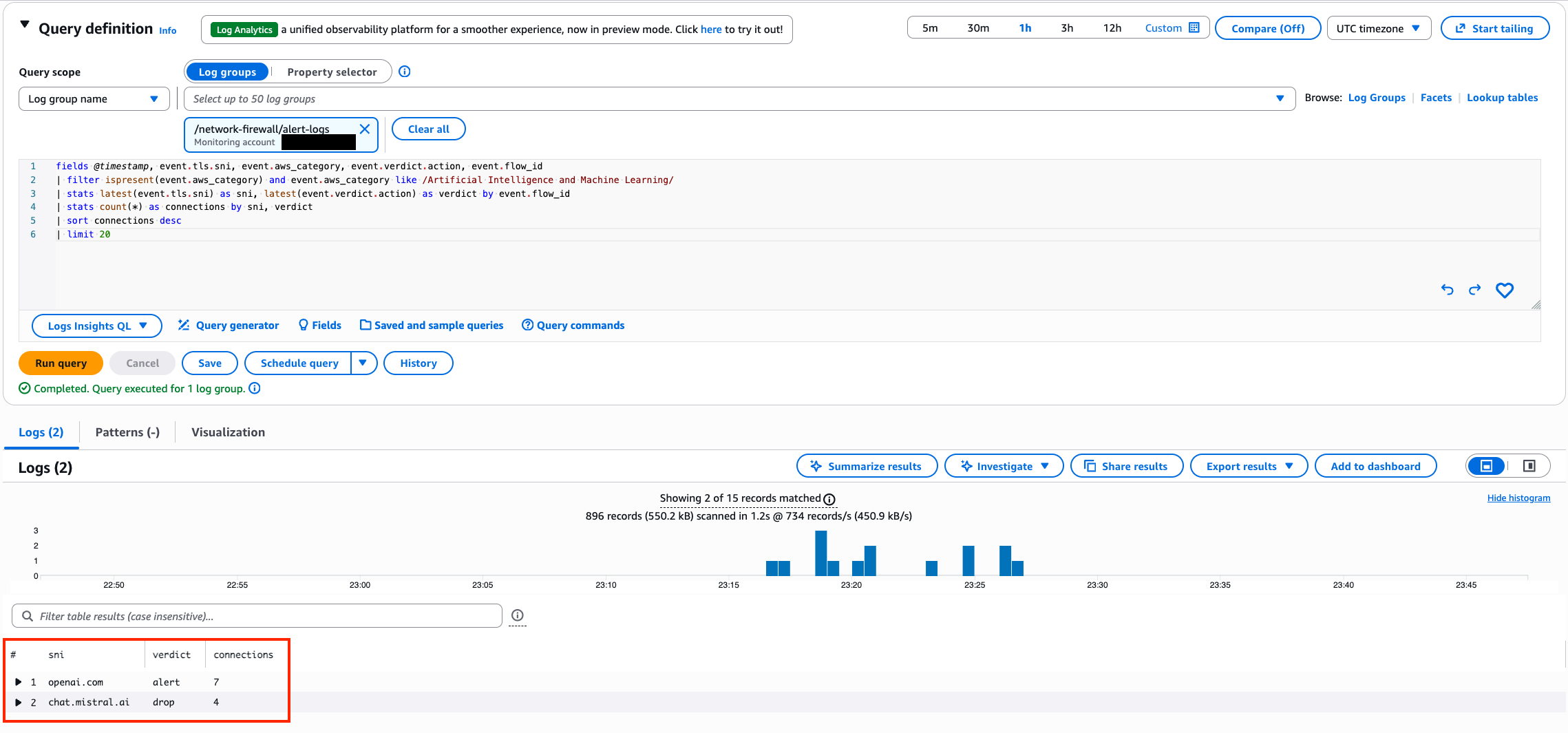Browse Log Groups link
Image resolution: width=1568 pixels, height=733 pixels.
click(1377, 98)
